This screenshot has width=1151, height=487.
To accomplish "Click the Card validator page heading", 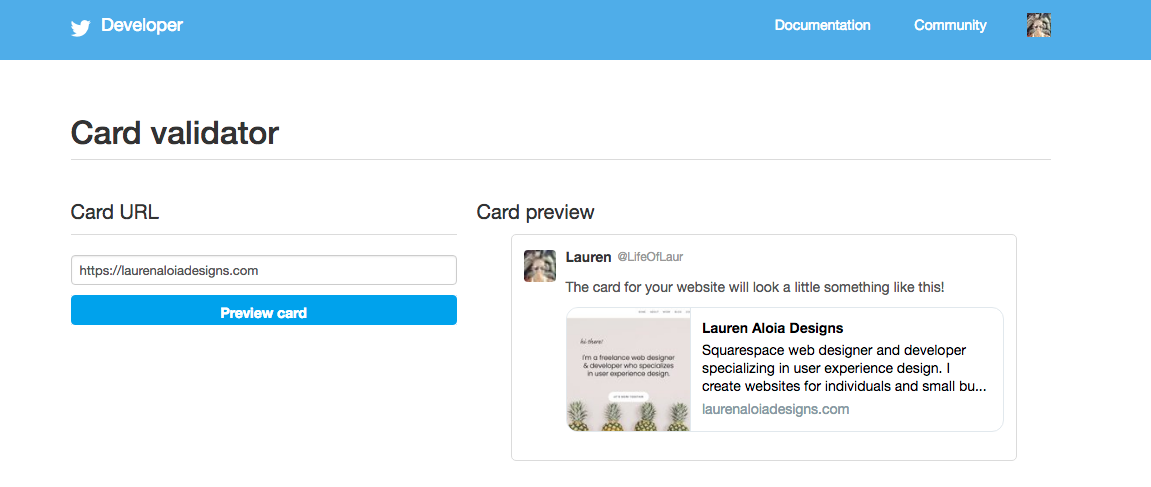I will [175, 134].
